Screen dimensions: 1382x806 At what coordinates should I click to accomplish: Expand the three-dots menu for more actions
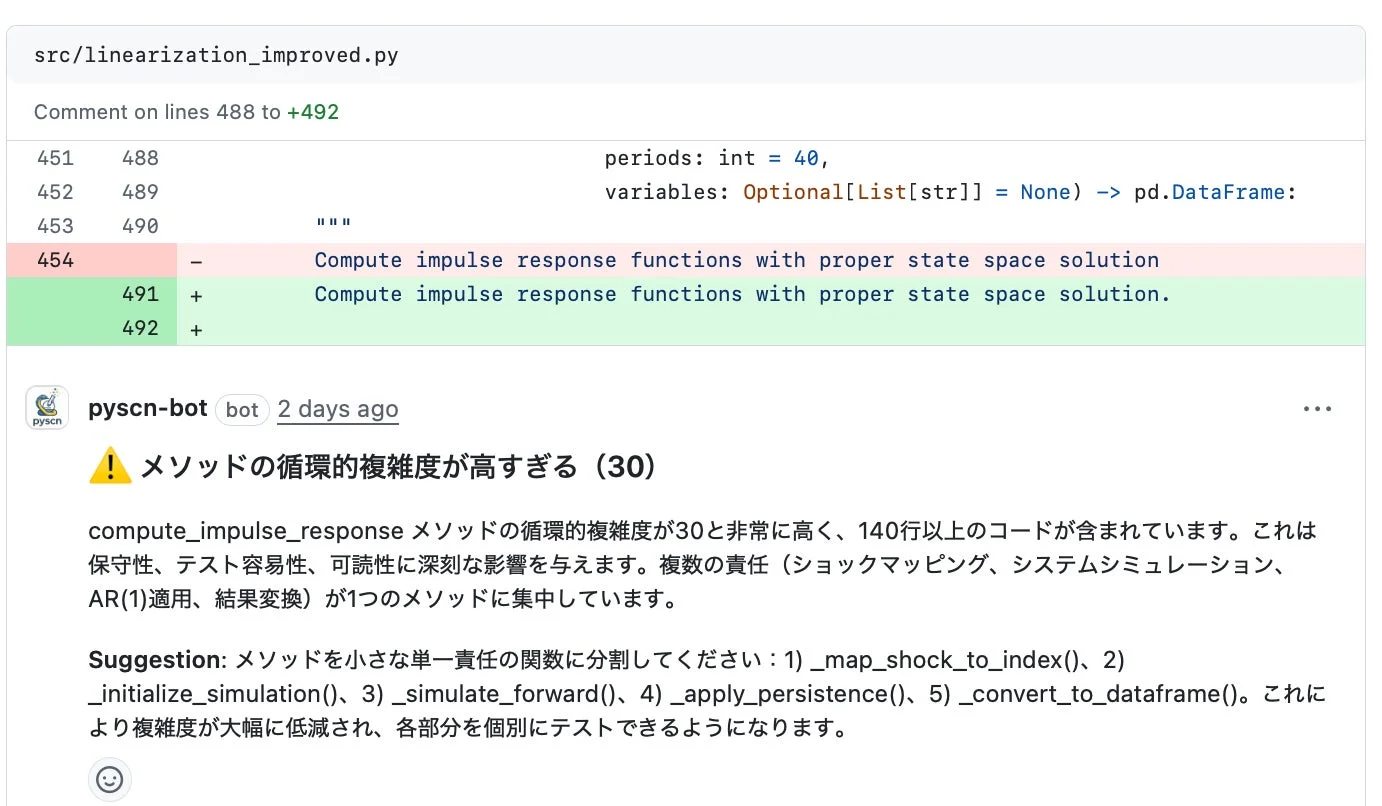click(1318, 407)
